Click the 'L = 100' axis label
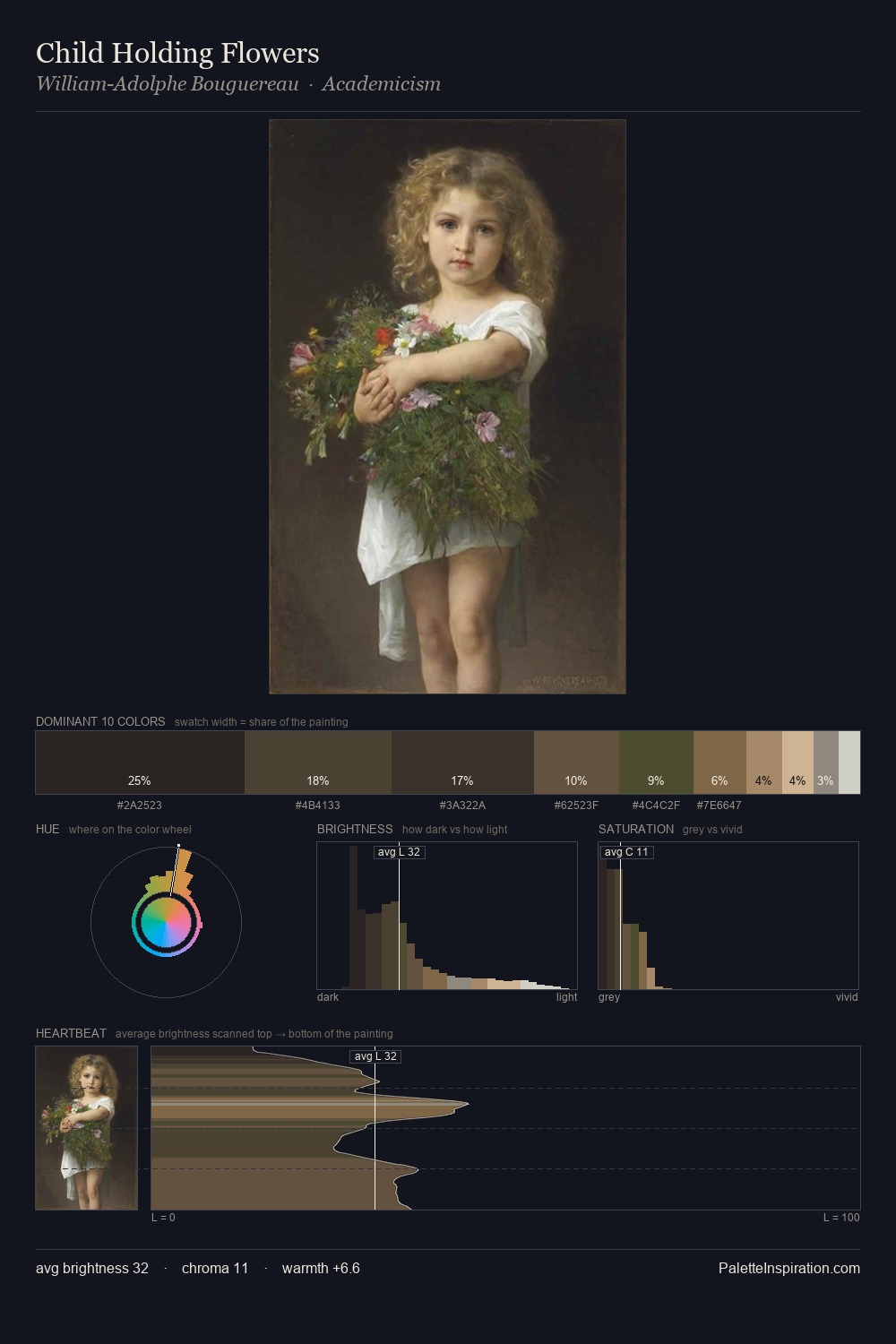Image resolution: width=896 pixels, height=1344 pixels. (841, 1218)
